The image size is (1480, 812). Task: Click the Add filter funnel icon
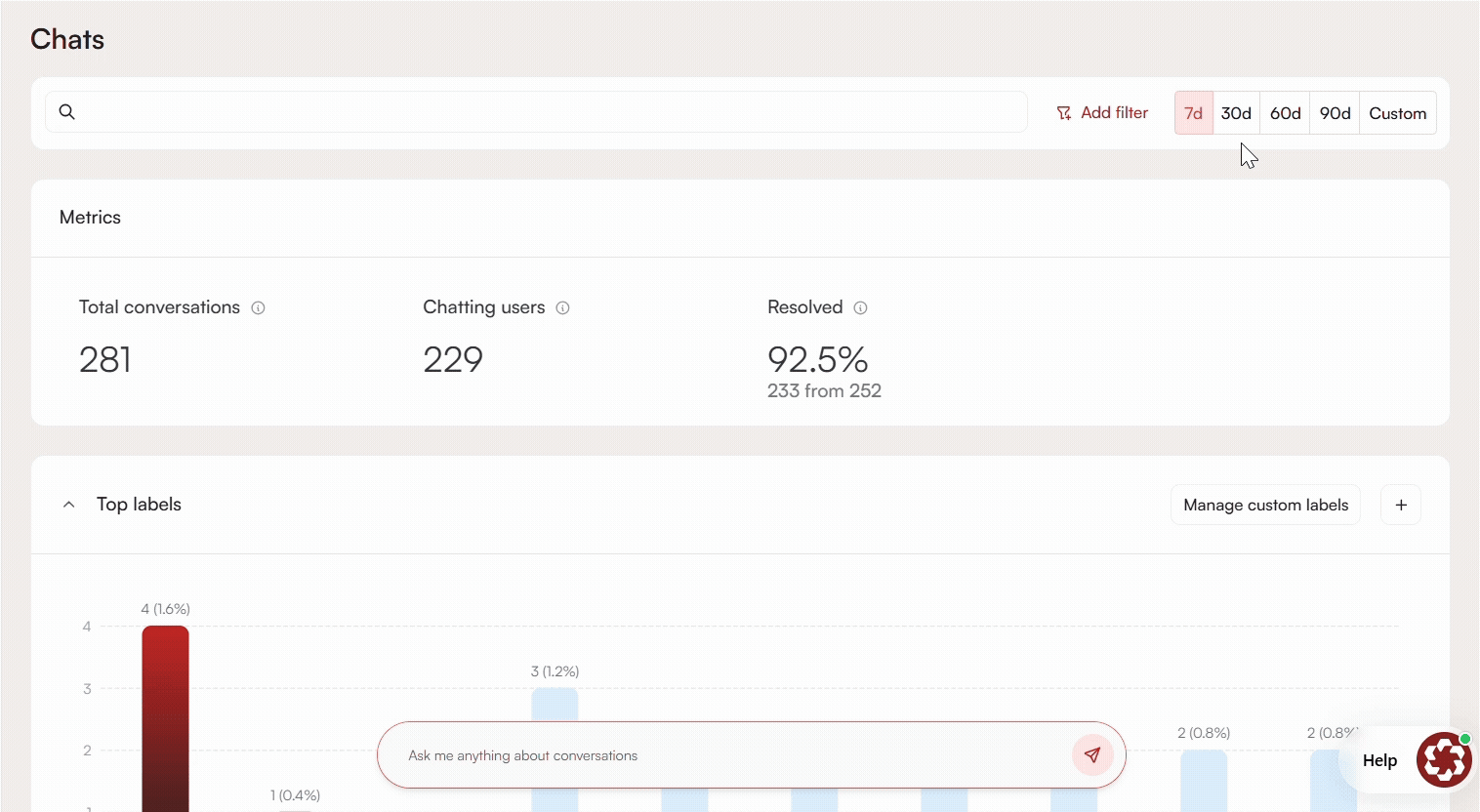tap(1064, 113)
